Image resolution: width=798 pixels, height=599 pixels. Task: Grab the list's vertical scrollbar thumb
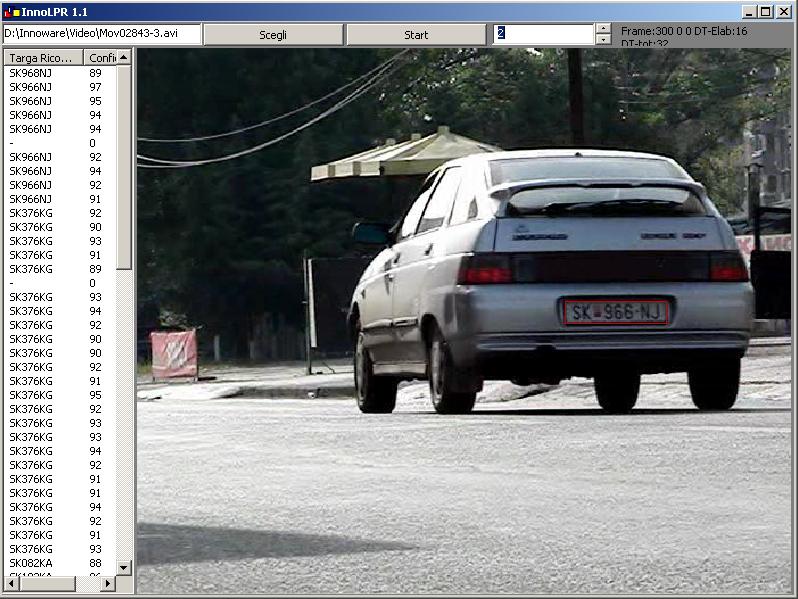(x=124, y=166)
